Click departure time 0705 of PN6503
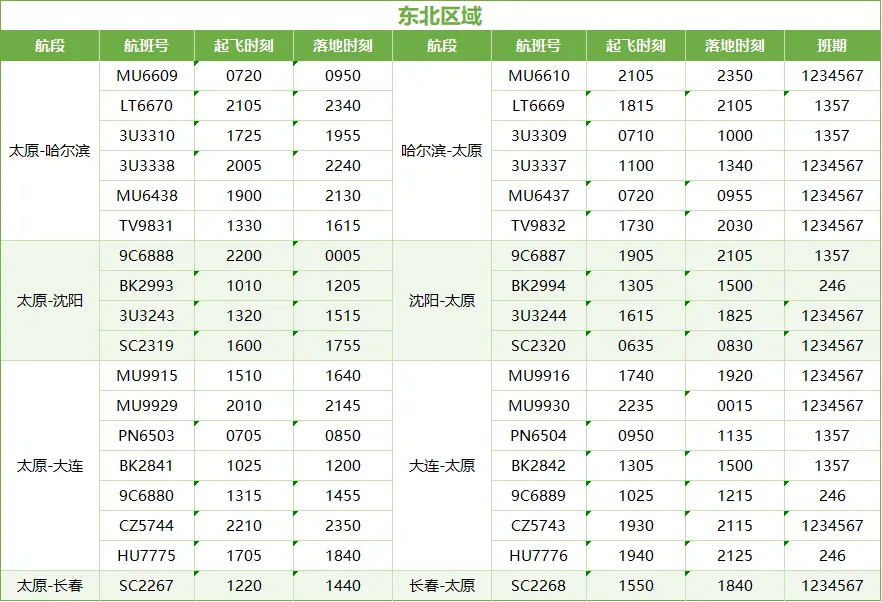 [x=244, y=436]
